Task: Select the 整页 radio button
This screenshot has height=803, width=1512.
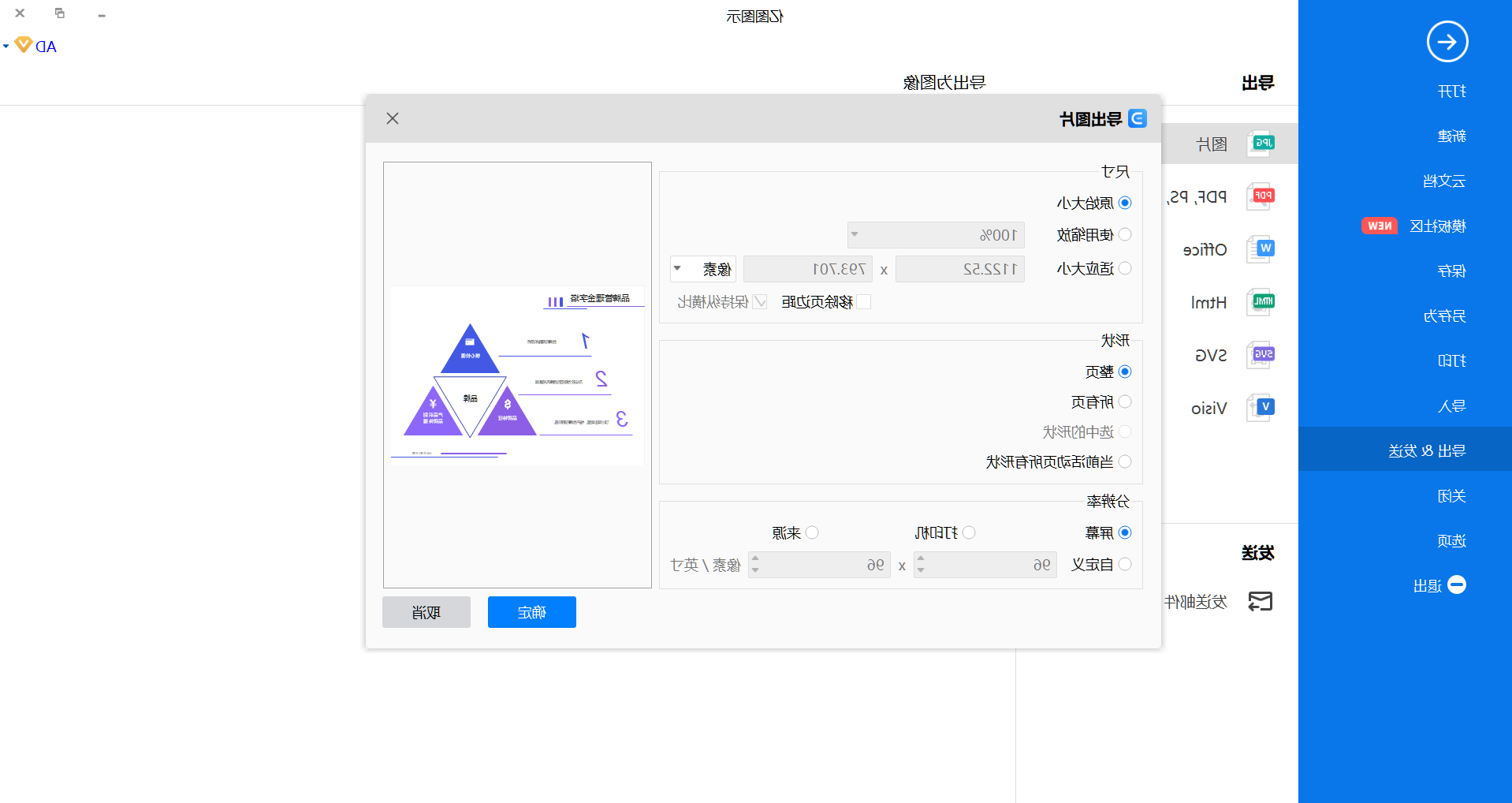Action: (x=1125, y=372)
